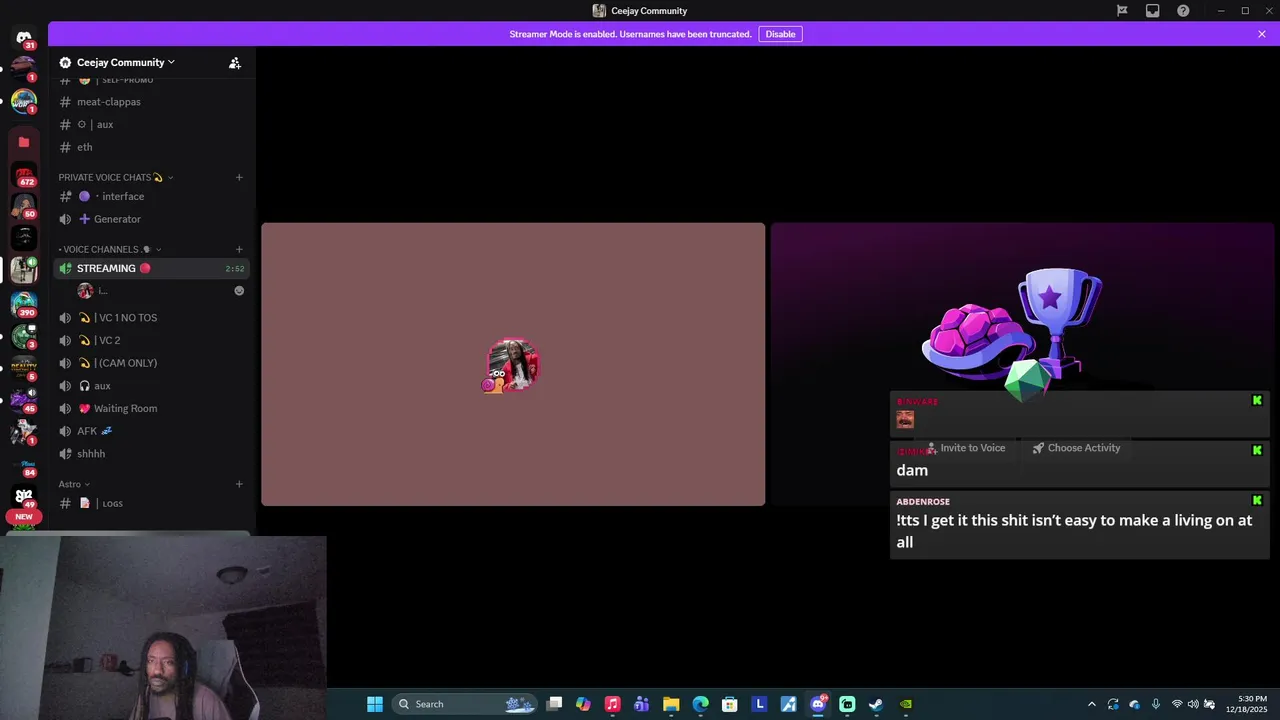Screen dimensions: 1280x720
Task: Open the Inbox icon in title bar
Action: click(1153, 11)
